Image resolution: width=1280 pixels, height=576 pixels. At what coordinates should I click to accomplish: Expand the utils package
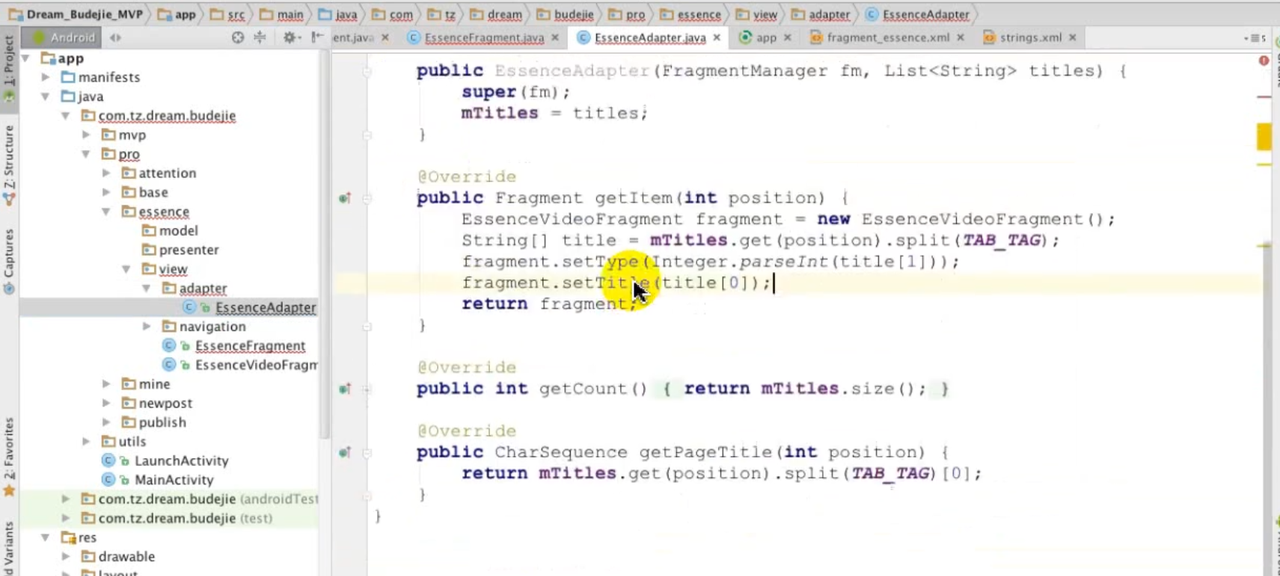tap(86, 442)
